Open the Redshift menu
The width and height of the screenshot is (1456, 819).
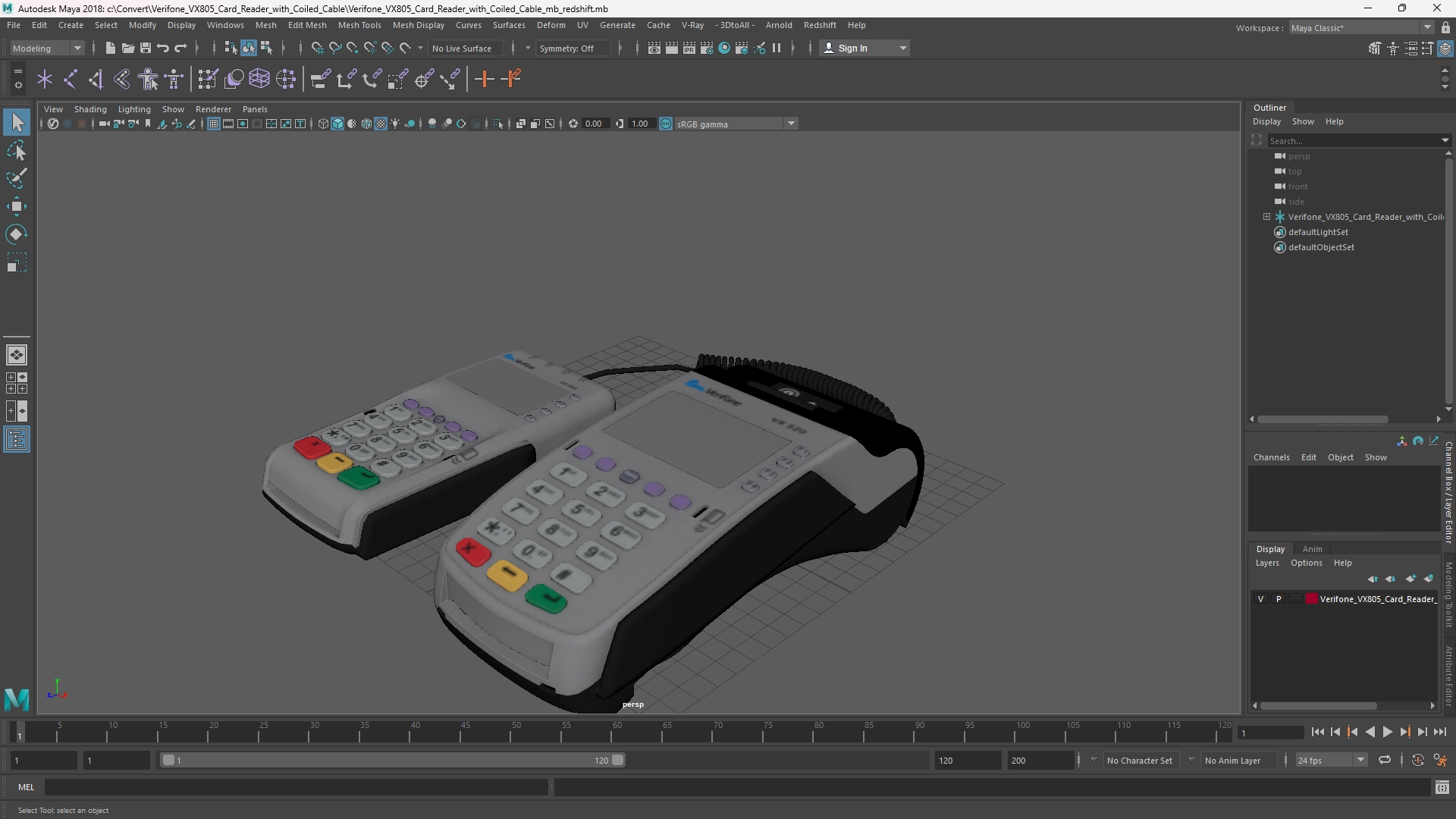[x=820, y=25]
